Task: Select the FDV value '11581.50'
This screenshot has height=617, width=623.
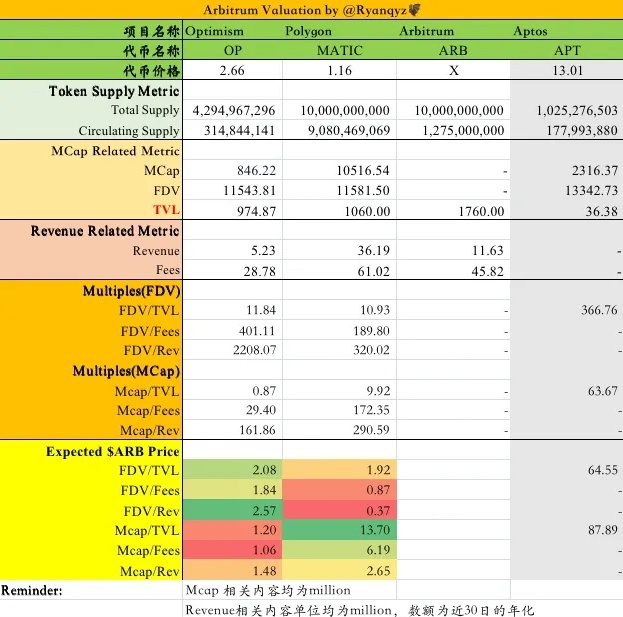Action: 363,191
